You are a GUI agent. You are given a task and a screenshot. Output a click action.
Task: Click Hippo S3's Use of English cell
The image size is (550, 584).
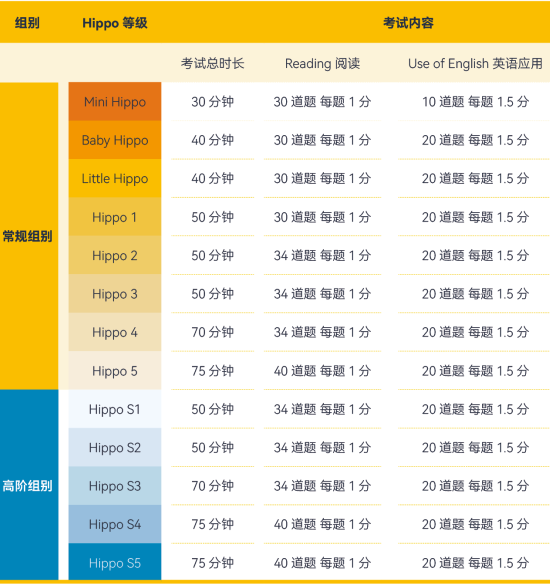coord(476,486)
